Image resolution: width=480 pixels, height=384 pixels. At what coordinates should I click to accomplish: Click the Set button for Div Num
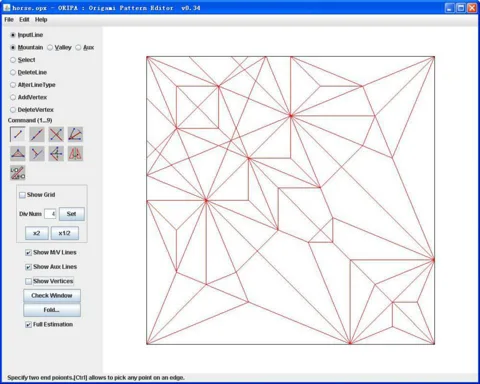(x=72, y=214)
